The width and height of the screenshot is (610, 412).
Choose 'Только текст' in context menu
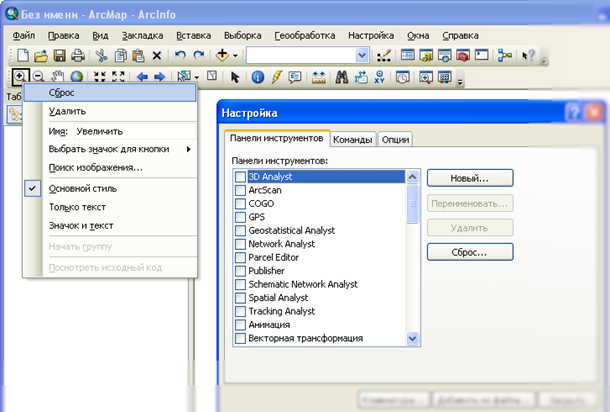[x=78, y=207]
